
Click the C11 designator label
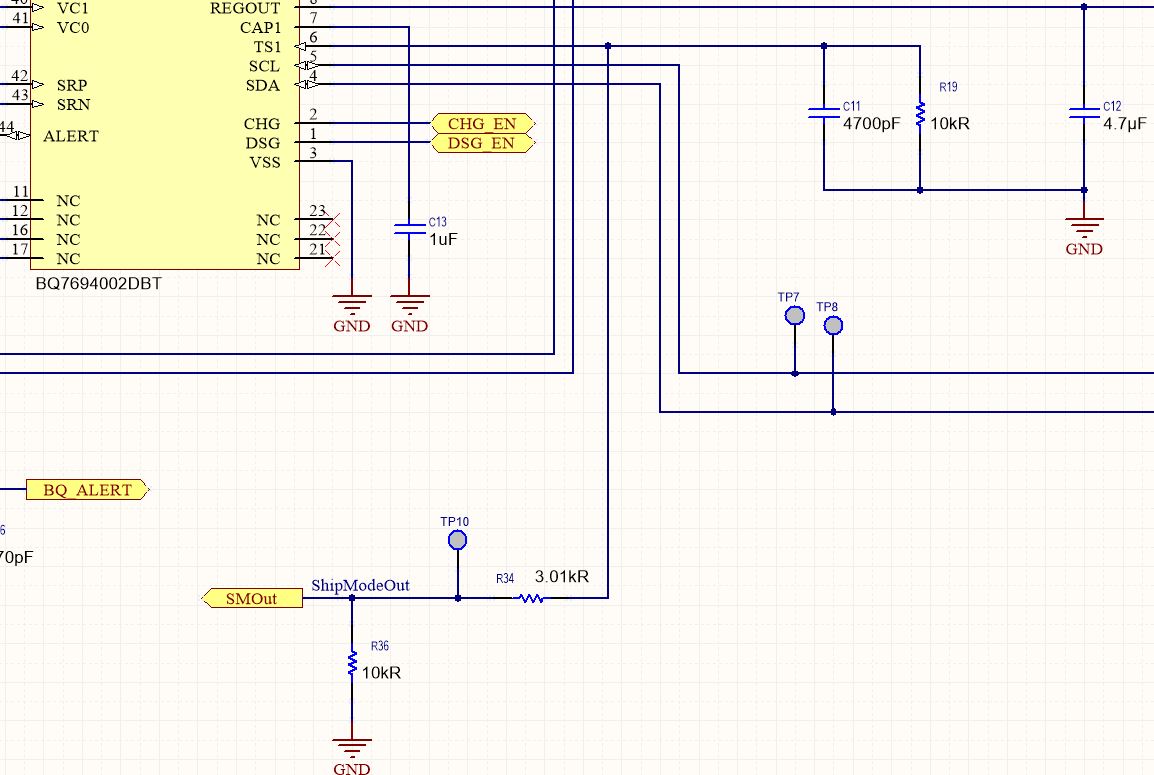click(x=852, y=106)
